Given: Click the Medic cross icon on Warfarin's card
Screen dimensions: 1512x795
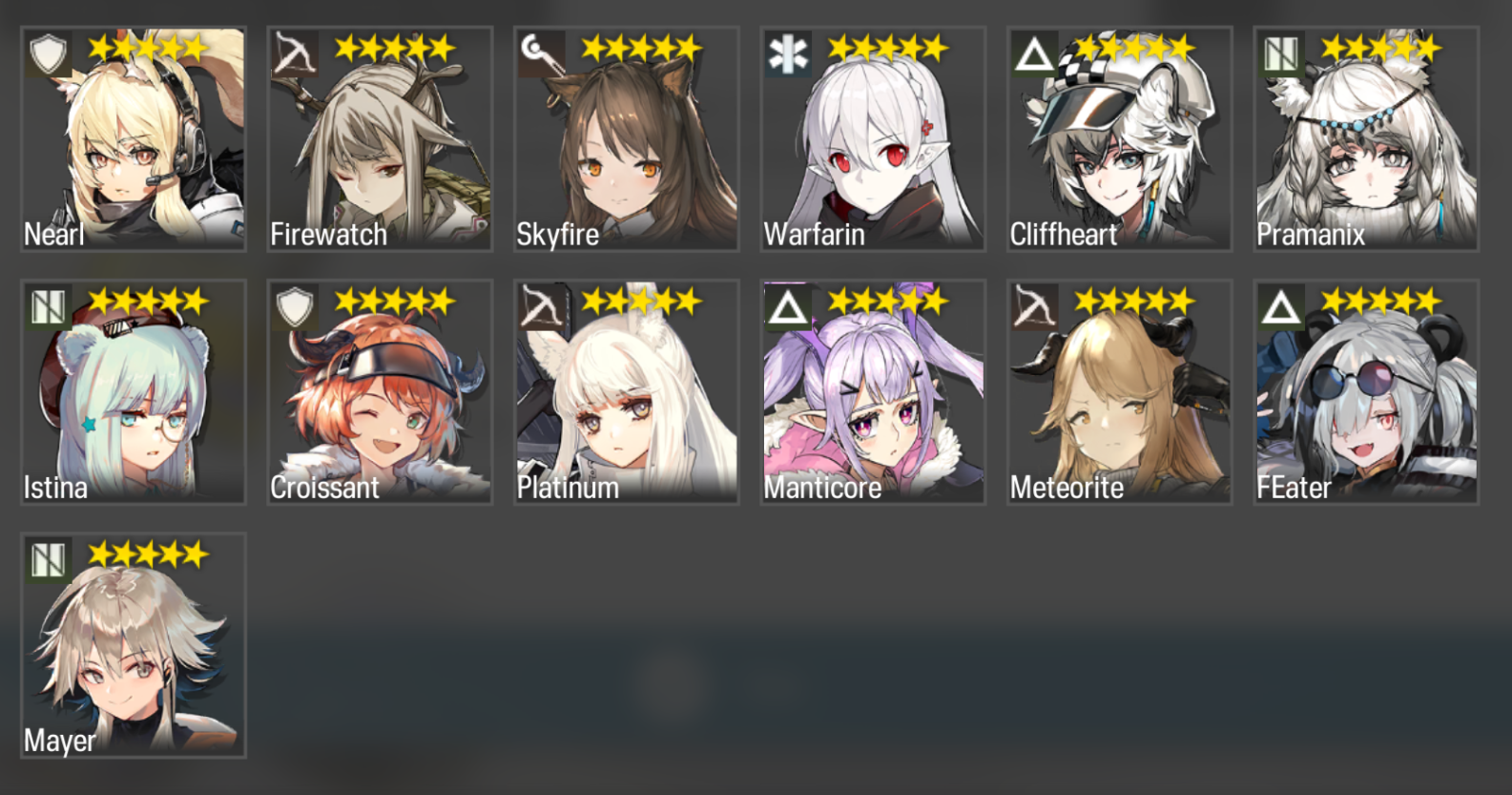Looking at the screenshot, I should pos(787,54).
